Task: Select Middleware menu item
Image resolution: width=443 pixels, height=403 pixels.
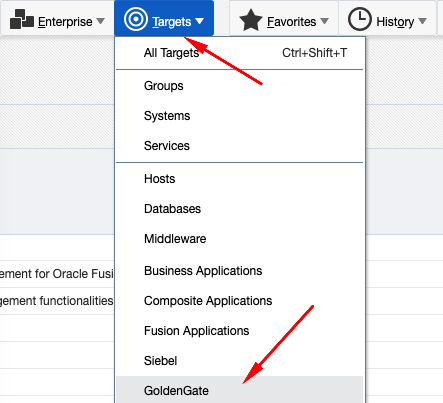Action: 240,239
